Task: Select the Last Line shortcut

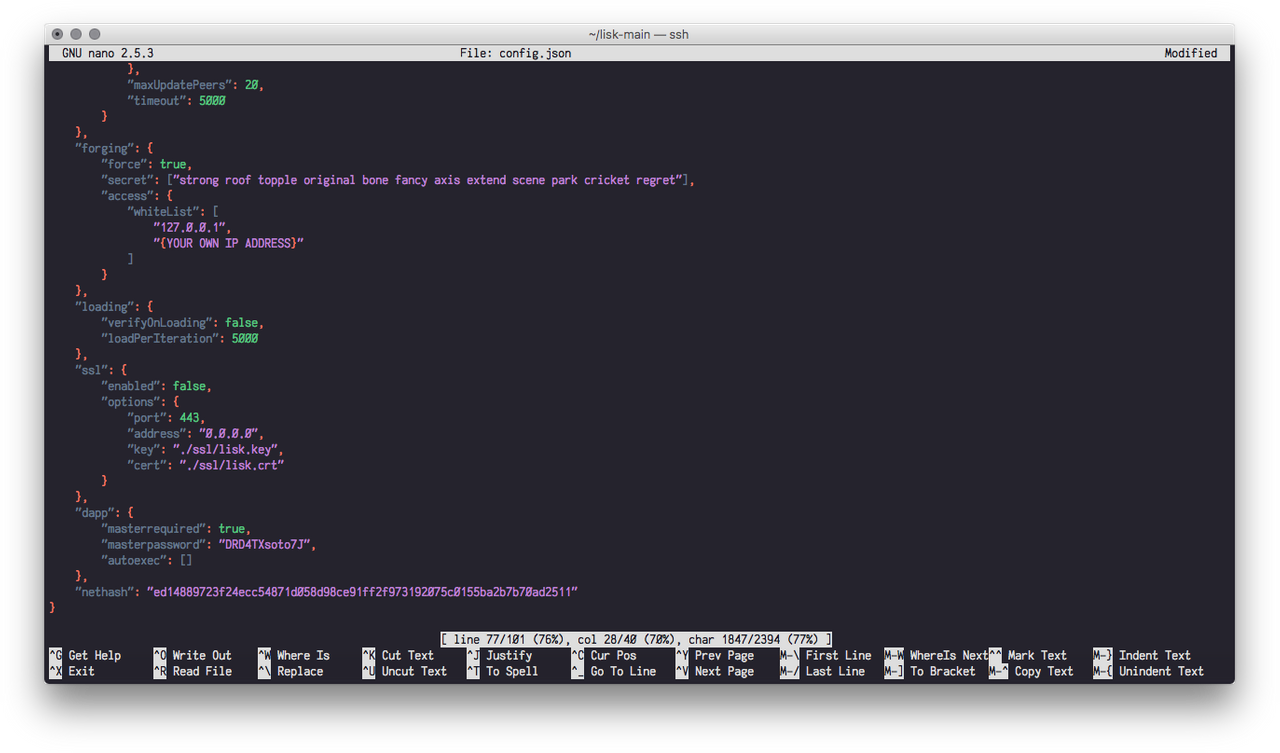Action: click(835, 672)
